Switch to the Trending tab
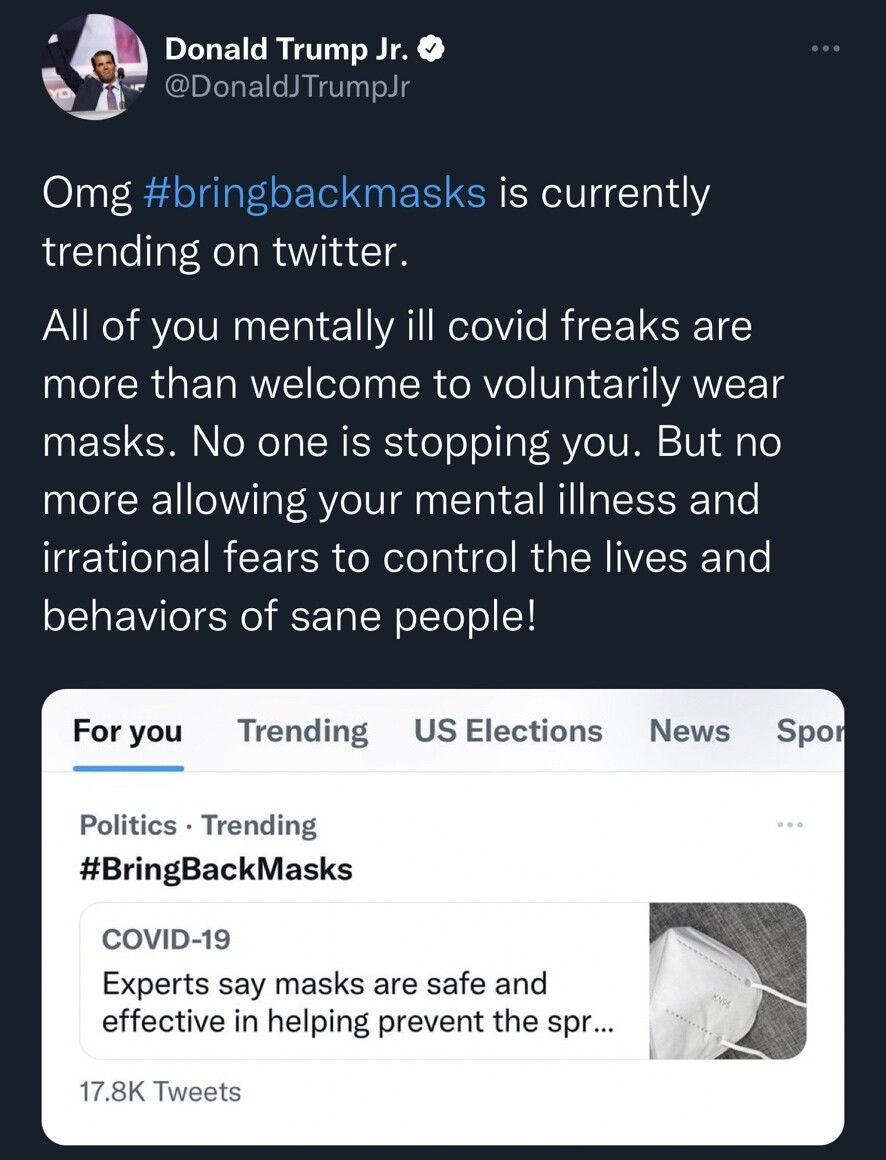 tap(302, 731)
